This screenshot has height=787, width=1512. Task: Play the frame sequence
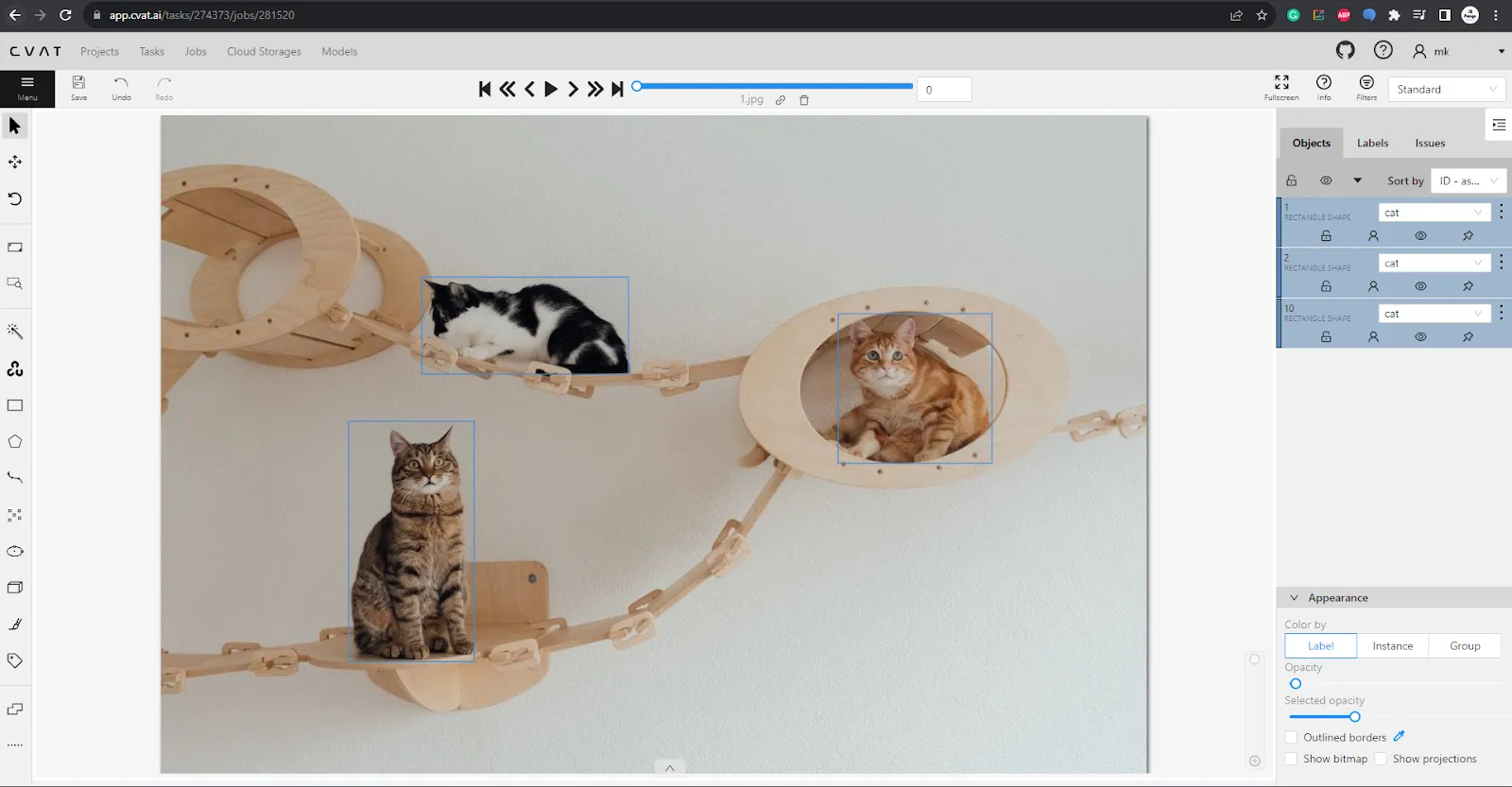551,89
